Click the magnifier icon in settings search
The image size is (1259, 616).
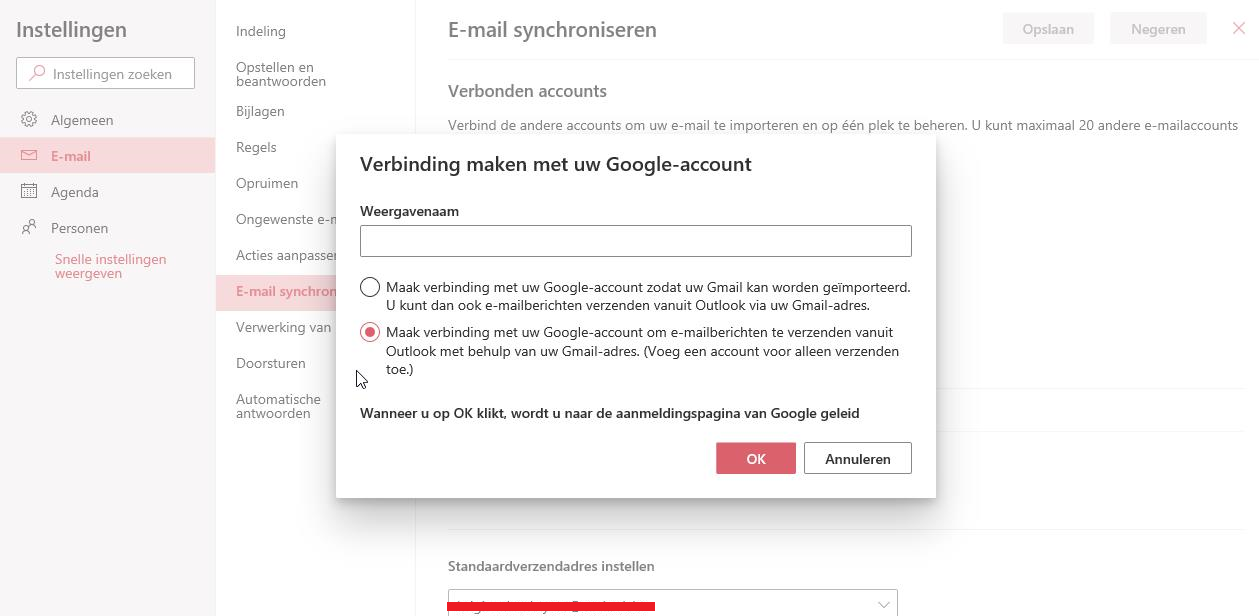click(37, 73)
